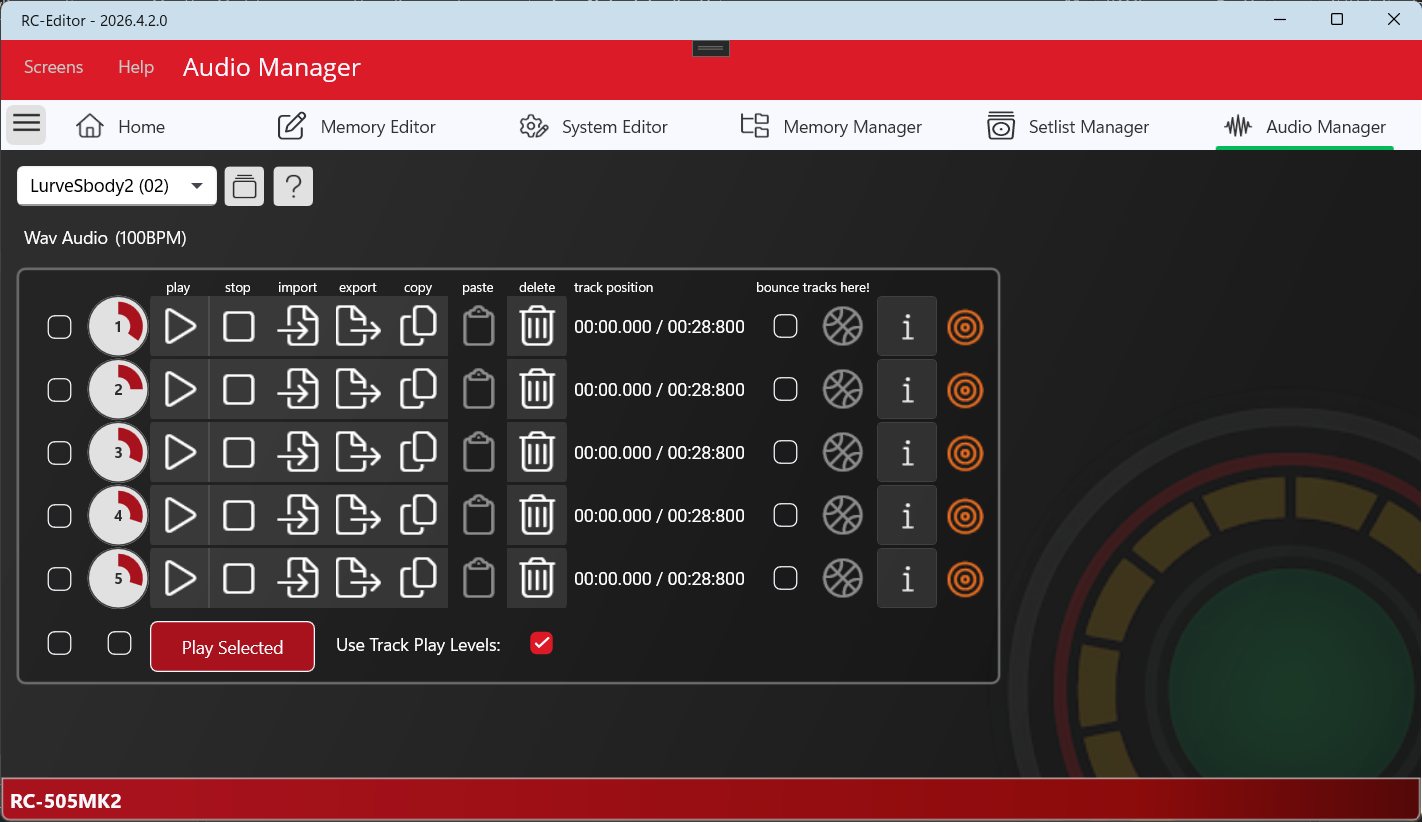Click the stacked layers button beside memory dropdown

[244, 186]
